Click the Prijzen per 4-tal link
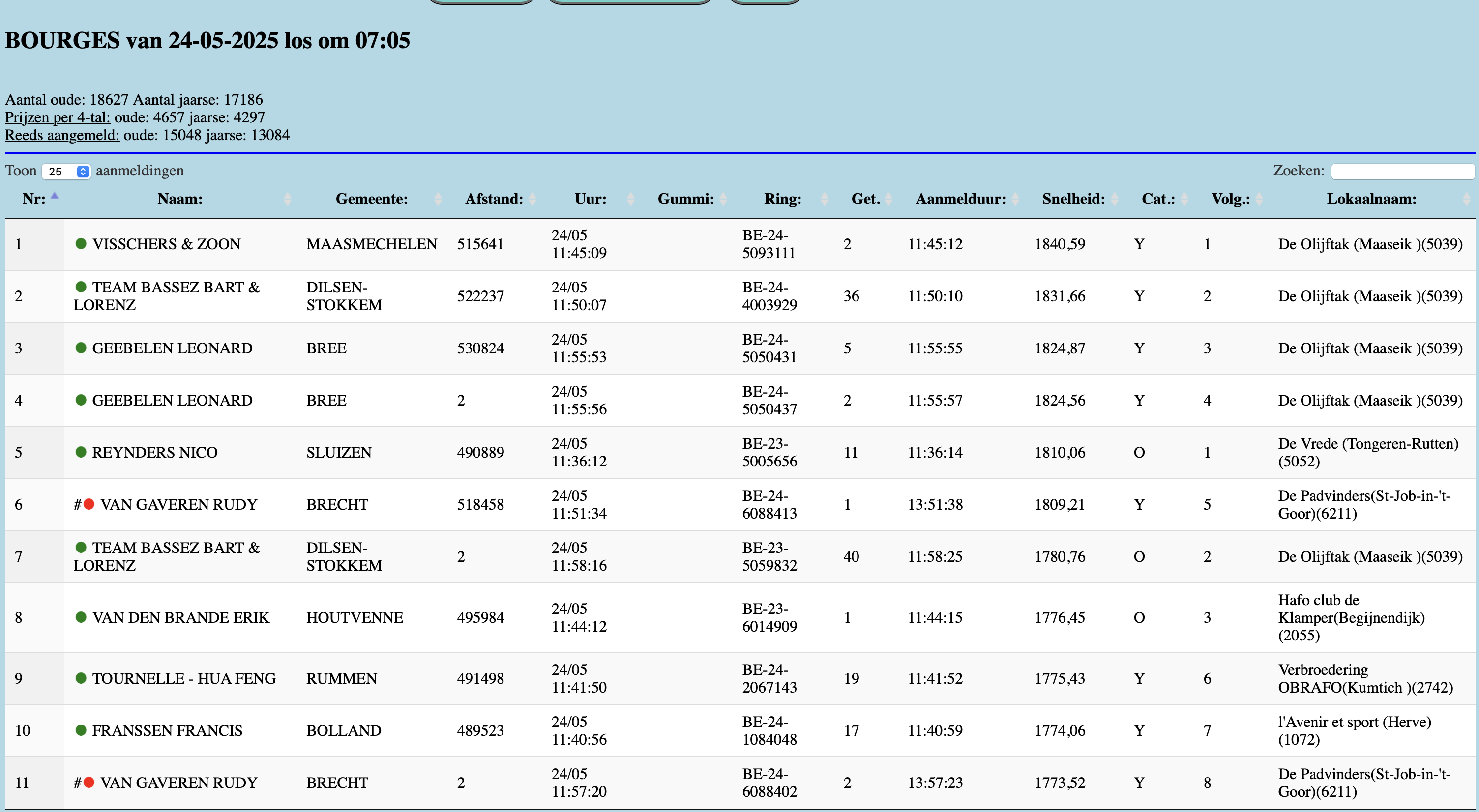 tap(58, 117)
